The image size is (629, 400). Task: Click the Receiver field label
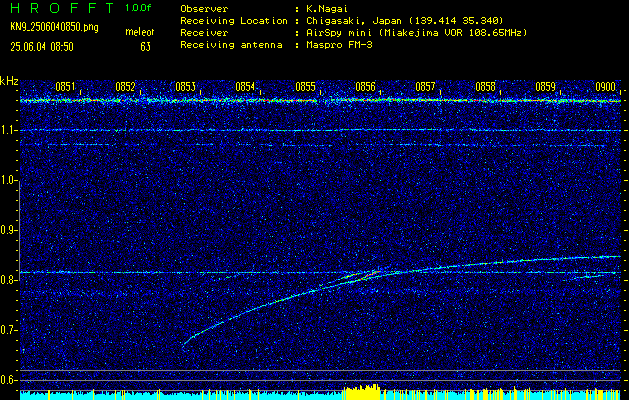(x=204, y=33)
